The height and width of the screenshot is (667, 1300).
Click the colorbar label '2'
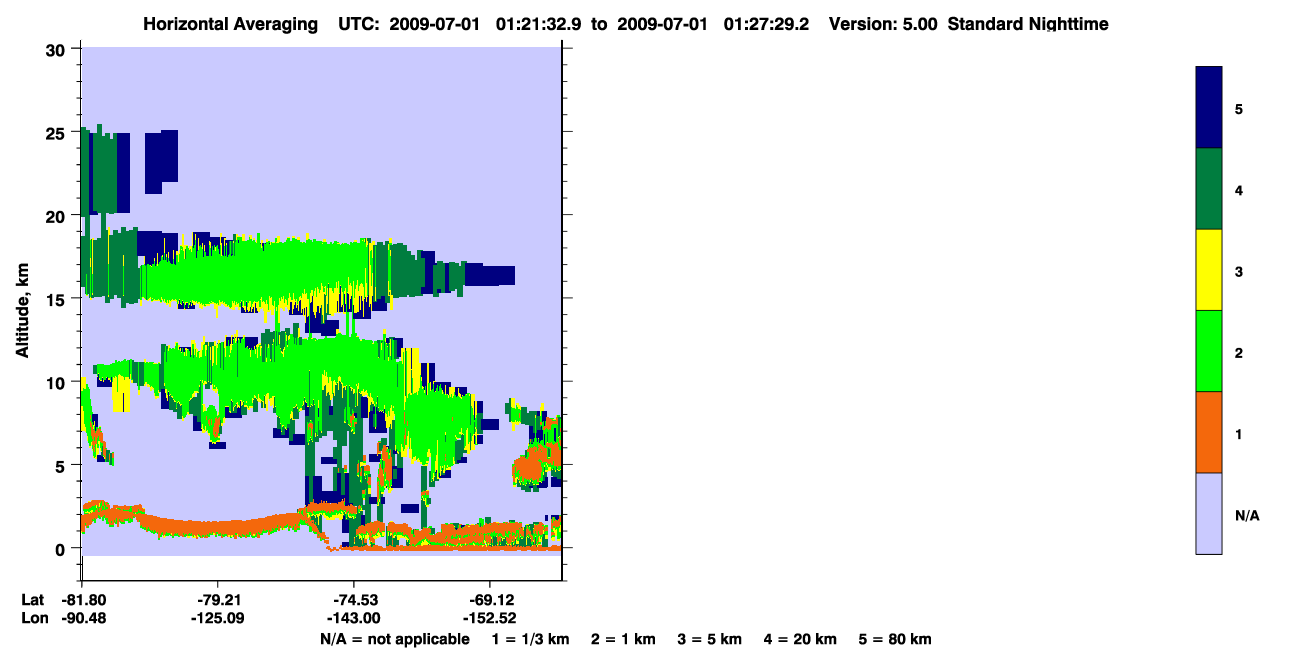coord(1239,352)
